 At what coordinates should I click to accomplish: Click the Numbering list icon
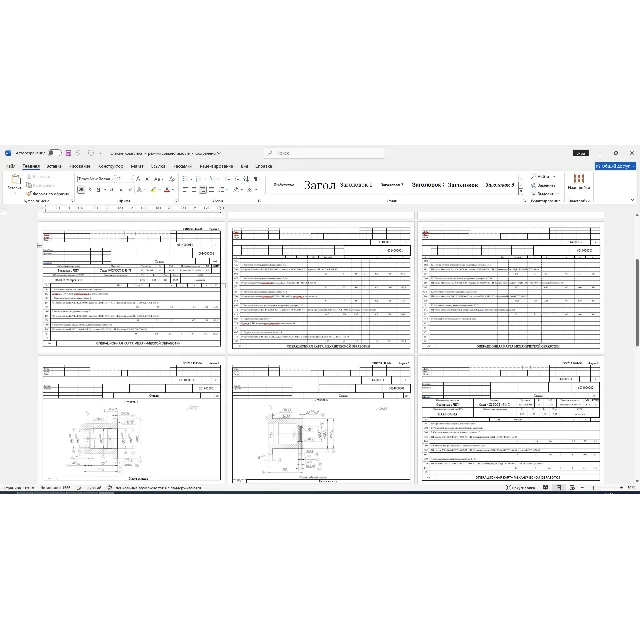(199, 179)
